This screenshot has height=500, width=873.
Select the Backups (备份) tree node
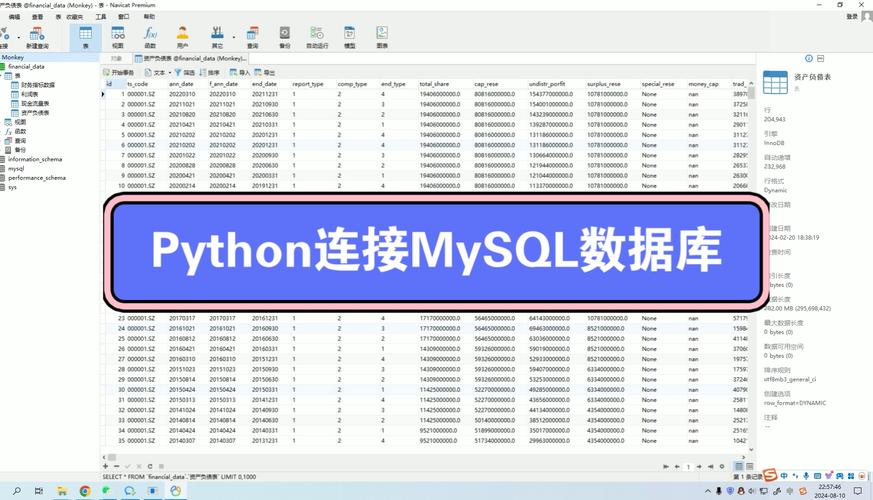point(20,150)
